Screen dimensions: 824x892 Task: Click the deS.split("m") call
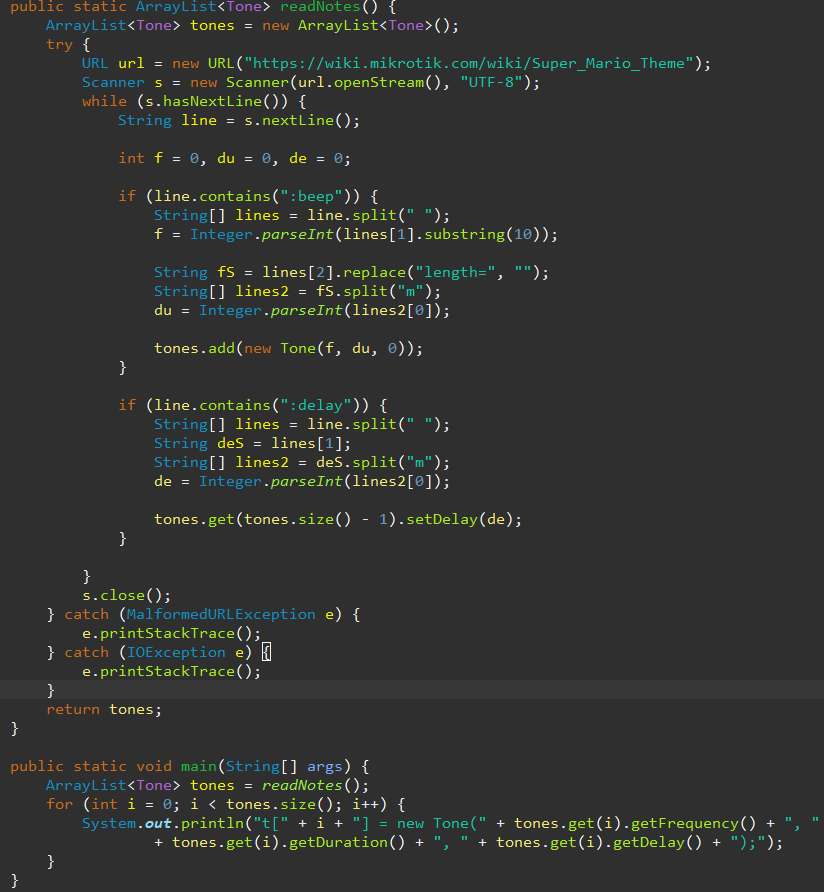click(x=378, y=462)
